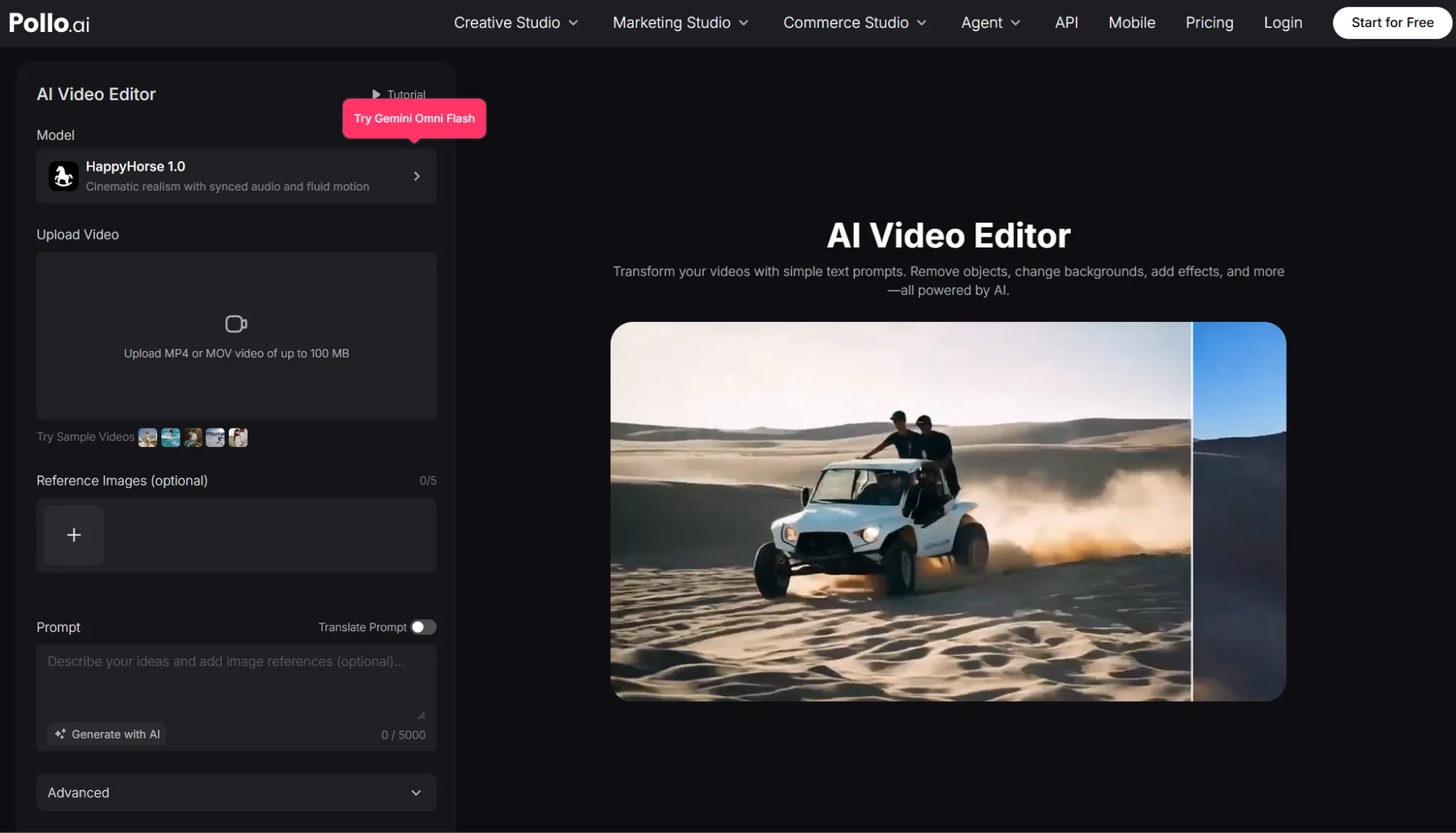The image size is (1456, 833).
Task: Select the second sample video with surfer
Action: [x=171, y=437]
